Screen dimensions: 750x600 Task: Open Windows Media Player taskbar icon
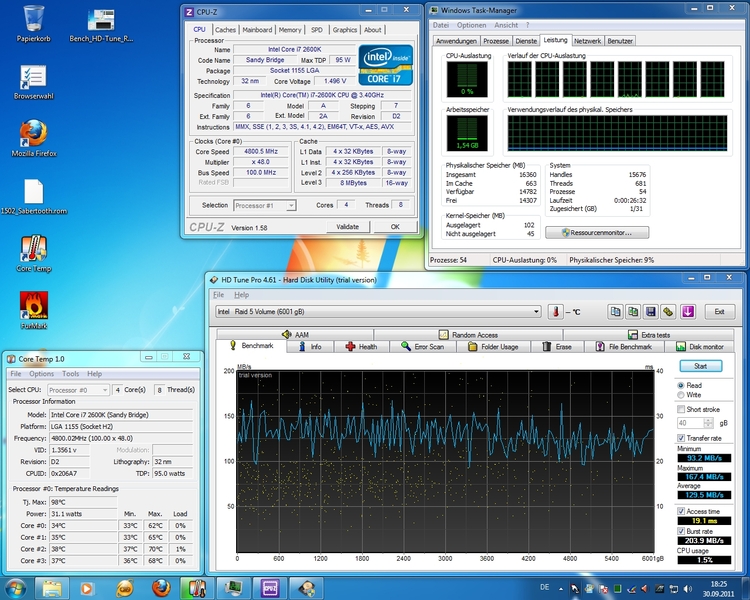87,588
